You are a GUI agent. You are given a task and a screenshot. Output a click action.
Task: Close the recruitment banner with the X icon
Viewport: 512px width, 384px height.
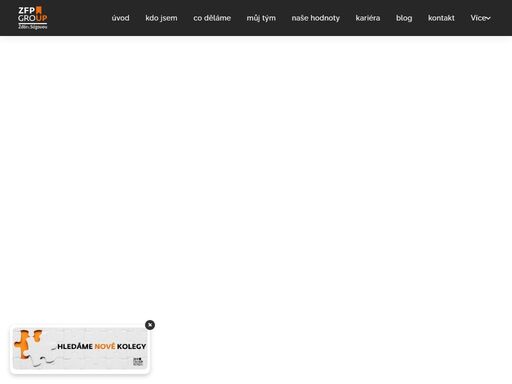(x=150, y=325)
